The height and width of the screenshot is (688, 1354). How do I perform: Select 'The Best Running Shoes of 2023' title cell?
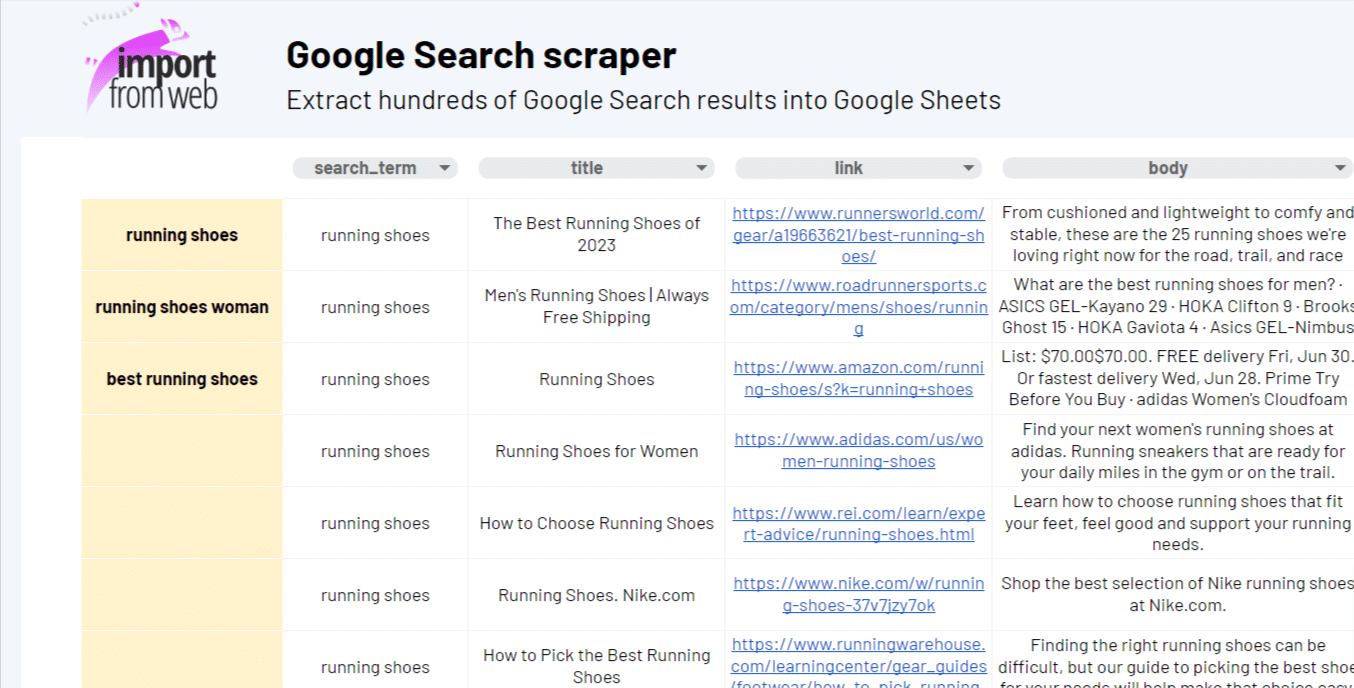[596, 235]
